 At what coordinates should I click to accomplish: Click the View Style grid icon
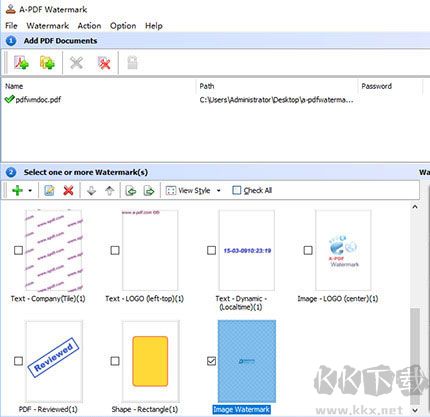tap(170, 191)
